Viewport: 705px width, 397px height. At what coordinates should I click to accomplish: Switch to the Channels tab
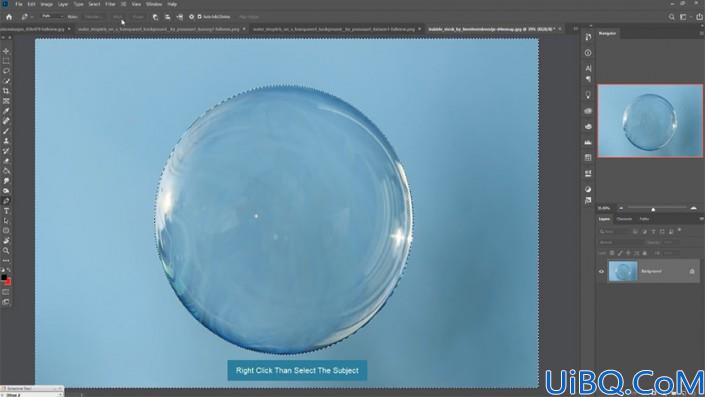pyautogui.click(x=624, y=219)
